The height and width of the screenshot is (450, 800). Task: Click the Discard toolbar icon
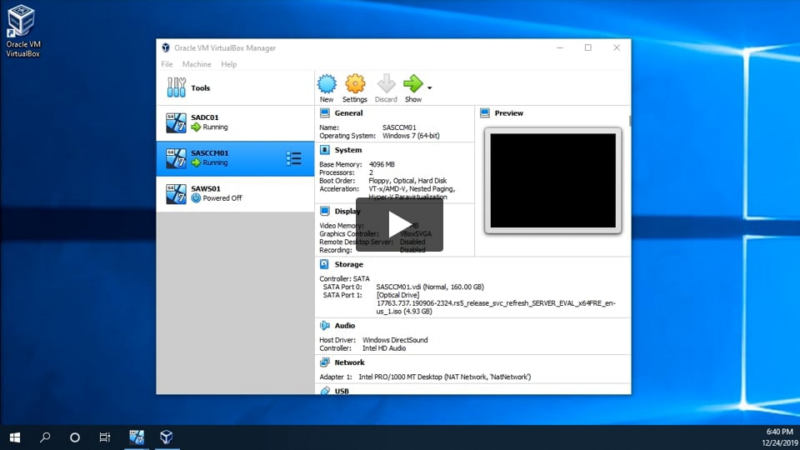[386, 85]
